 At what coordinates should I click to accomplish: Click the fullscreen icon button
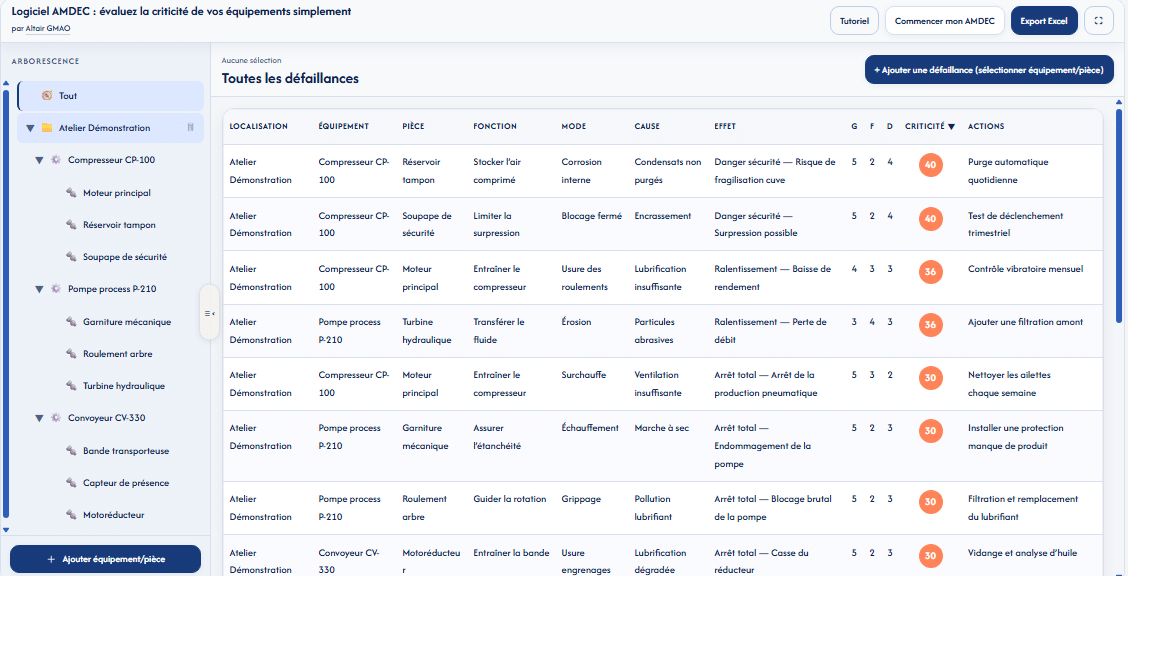1099,21
